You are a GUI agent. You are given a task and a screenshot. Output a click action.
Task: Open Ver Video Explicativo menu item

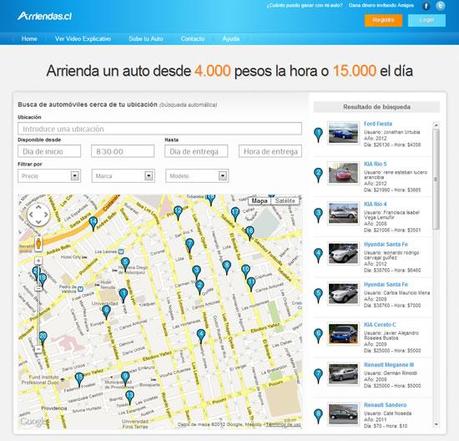pyautogui.click(x=83, y=39)
